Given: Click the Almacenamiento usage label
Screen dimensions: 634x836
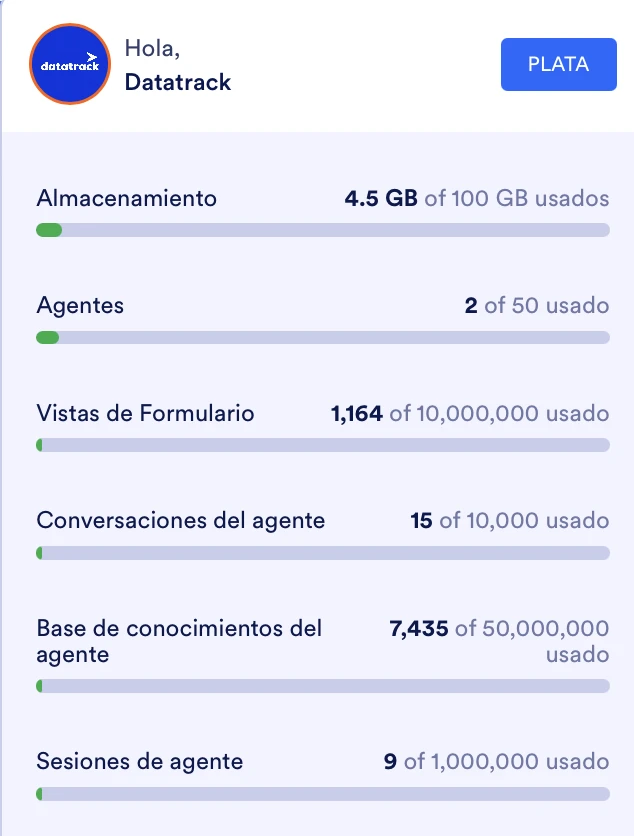Looking at the screenshot, I should coord(126,198).
